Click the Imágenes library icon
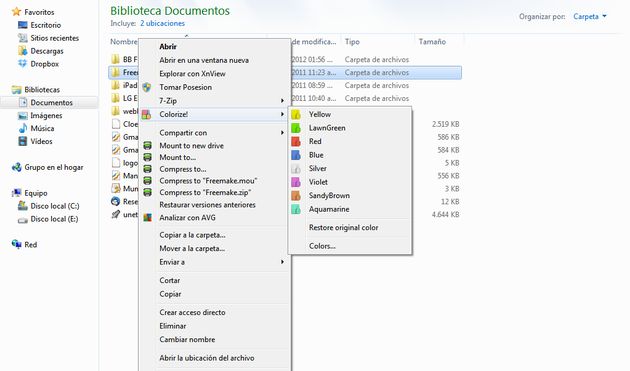 tap(22, 116)
